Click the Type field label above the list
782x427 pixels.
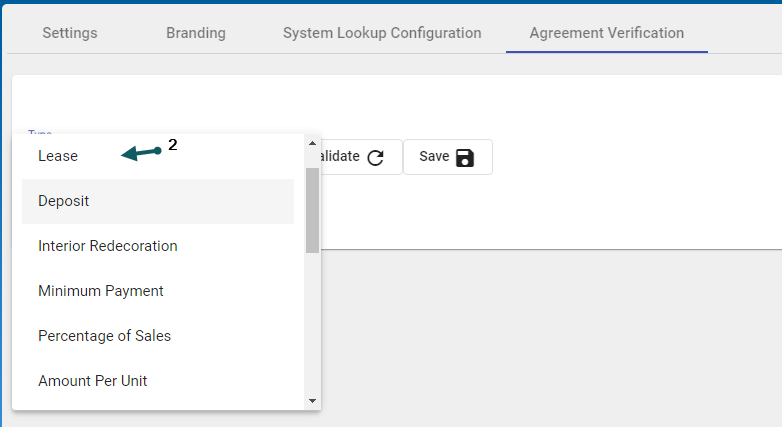tap(40, 133)
